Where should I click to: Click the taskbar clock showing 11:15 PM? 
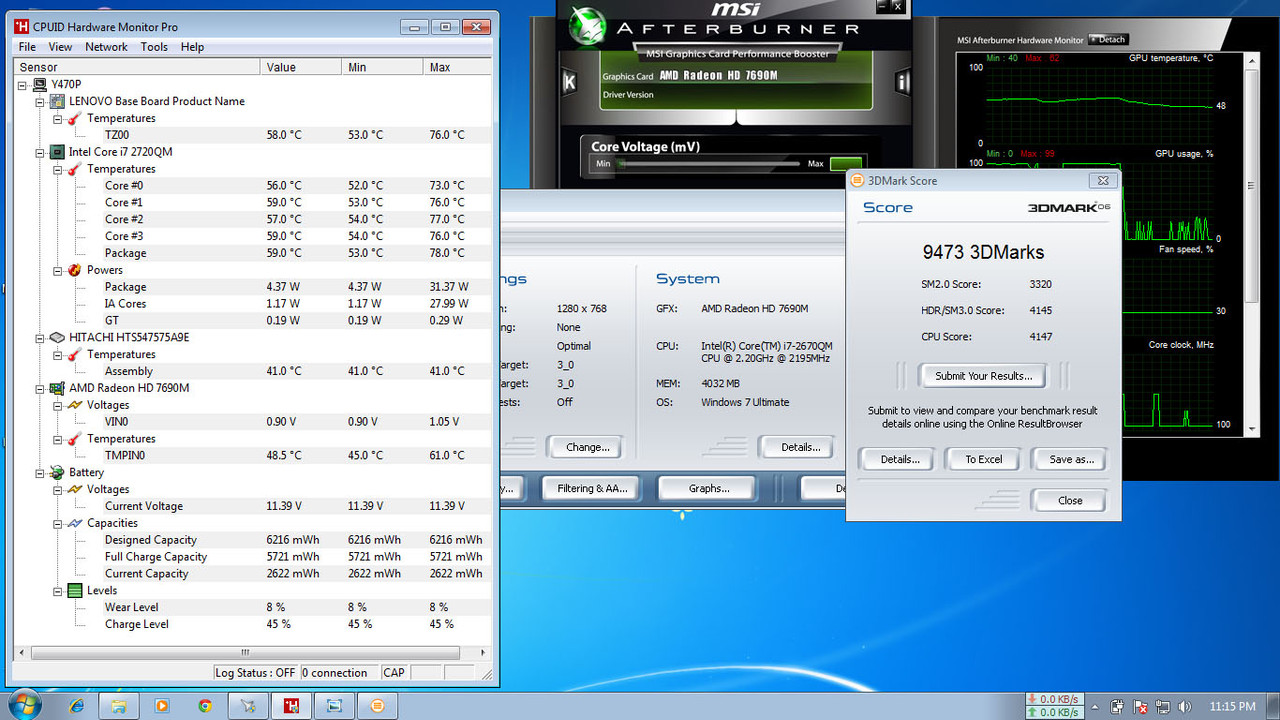click(1232, 706)
